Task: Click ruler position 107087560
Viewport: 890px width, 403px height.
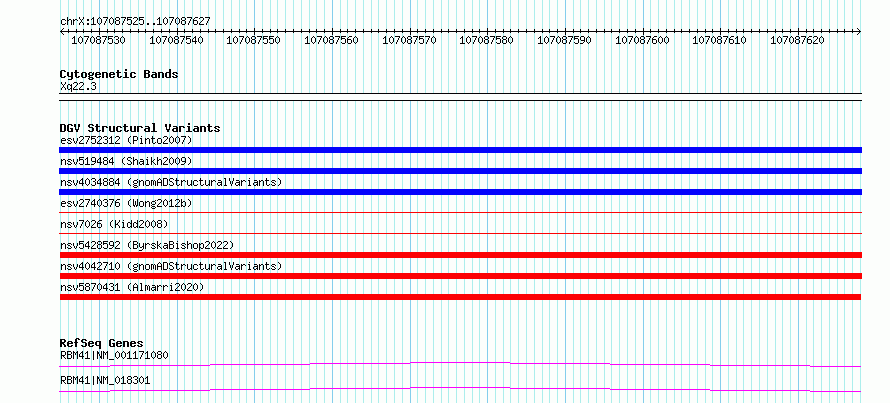Action: pyautogui.click(x=331, y=40)
